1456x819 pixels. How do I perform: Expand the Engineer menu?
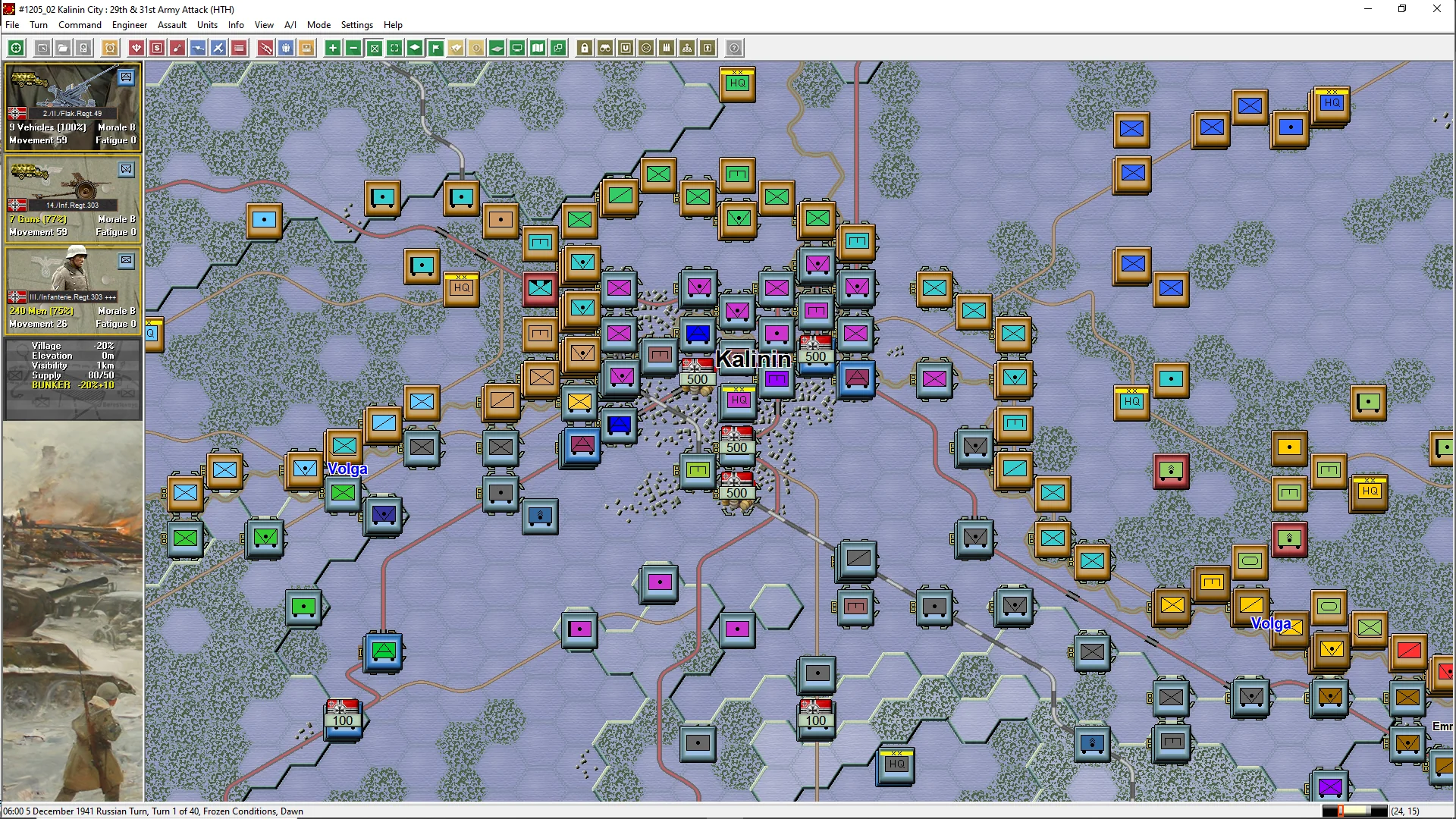click(x=130, y=25)
